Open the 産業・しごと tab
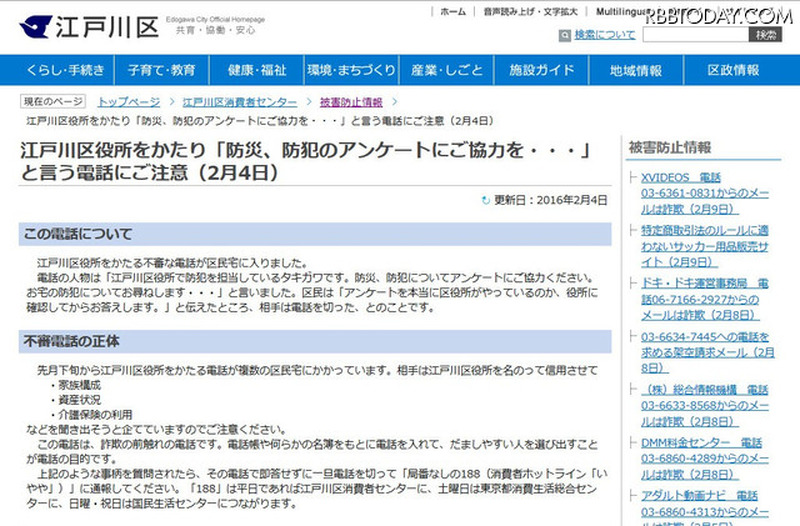 447,71
